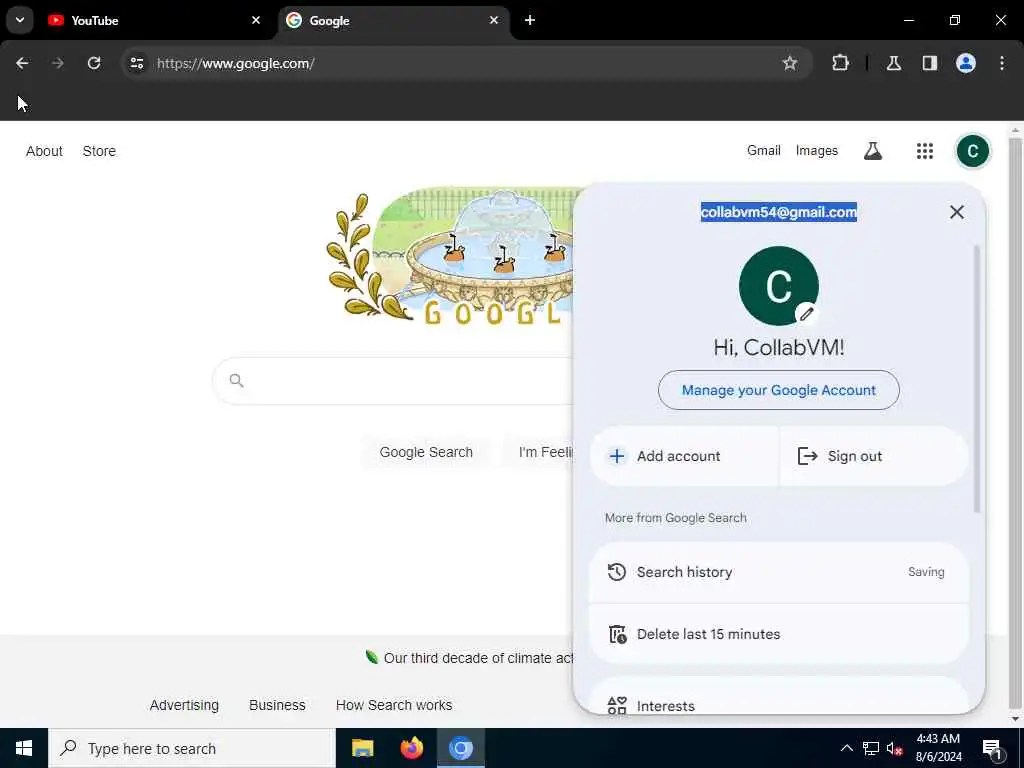Close the Google tab
Image resolution: width=1024 pixels, height=768 pixels.
(494, 20)
